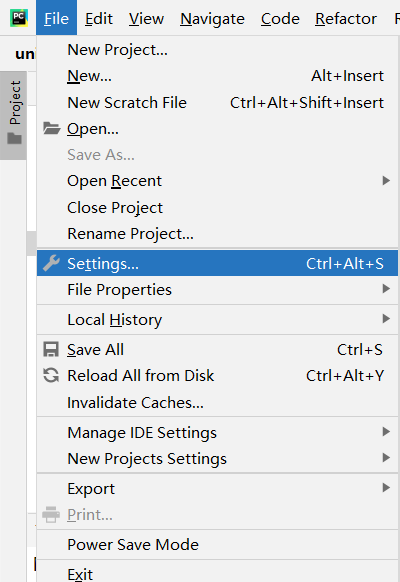Expand the Local History submenu arrow
Viewport: 400px width, 582px height.
(386, 319)
